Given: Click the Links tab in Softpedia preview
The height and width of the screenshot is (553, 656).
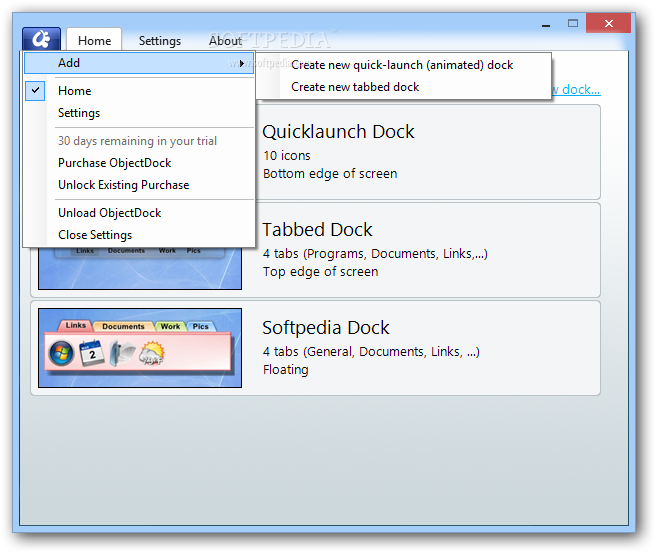Looking at the screenshot, I should [x=76, y=325].
